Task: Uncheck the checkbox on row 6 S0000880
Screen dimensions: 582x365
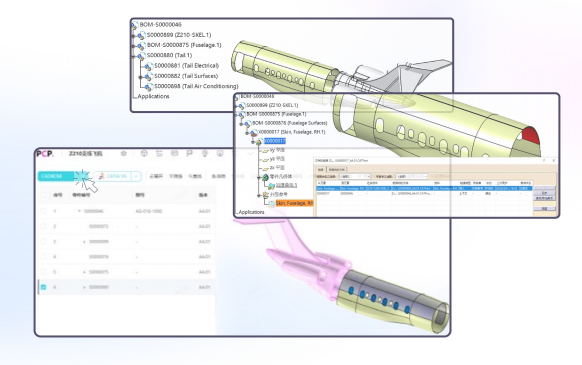Action: (43, 287)
